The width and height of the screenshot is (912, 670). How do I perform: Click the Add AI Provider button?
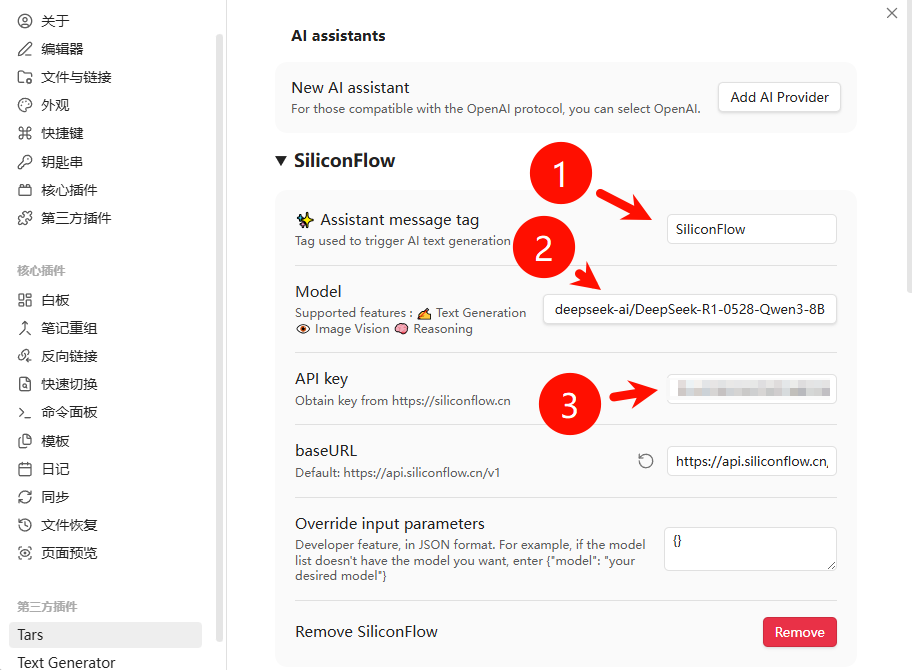(779, 97)
